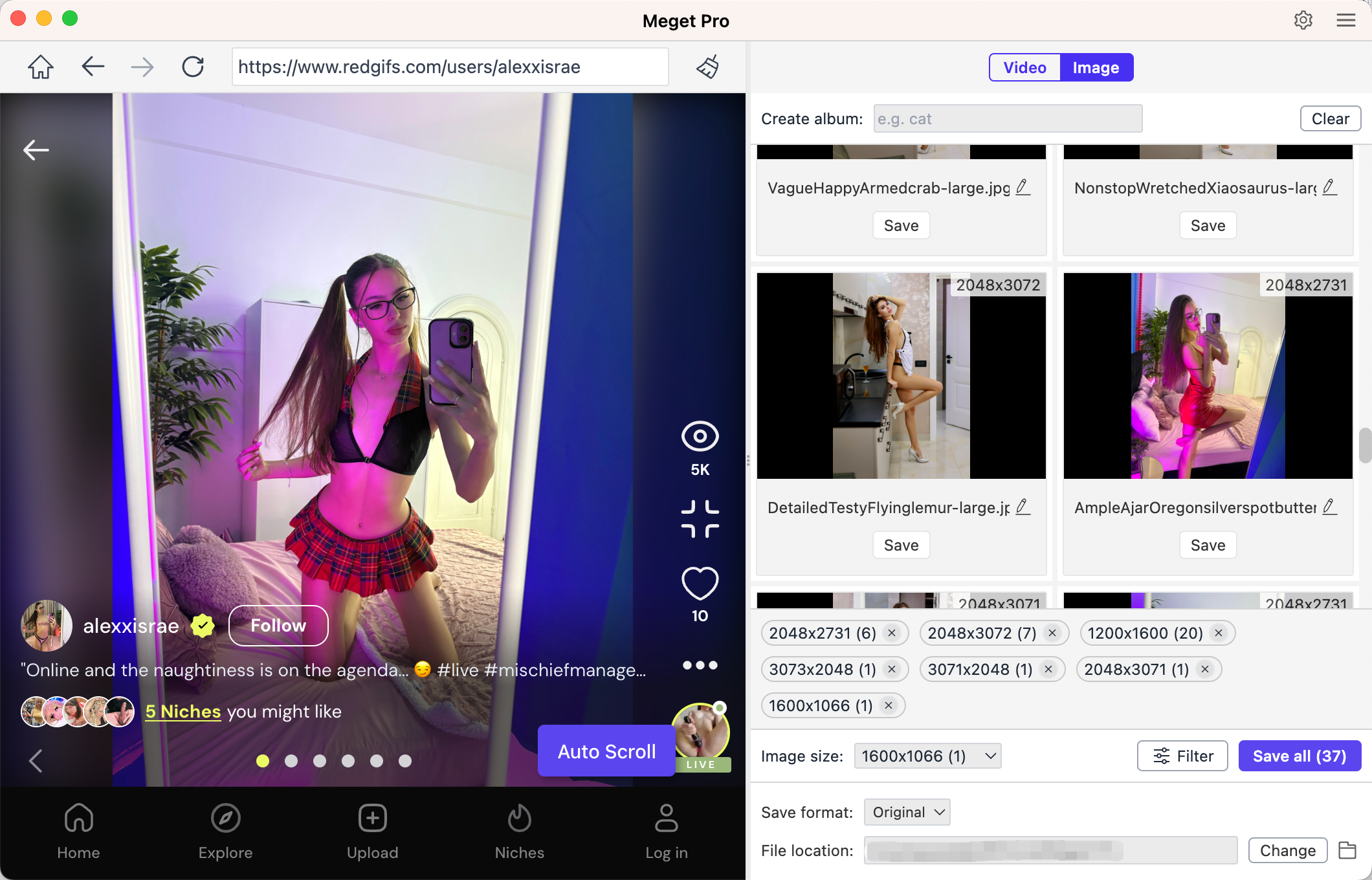Viewport: 1372px width, 880px height.
Task: Click the browser home icon
Action: pos(40,66)
